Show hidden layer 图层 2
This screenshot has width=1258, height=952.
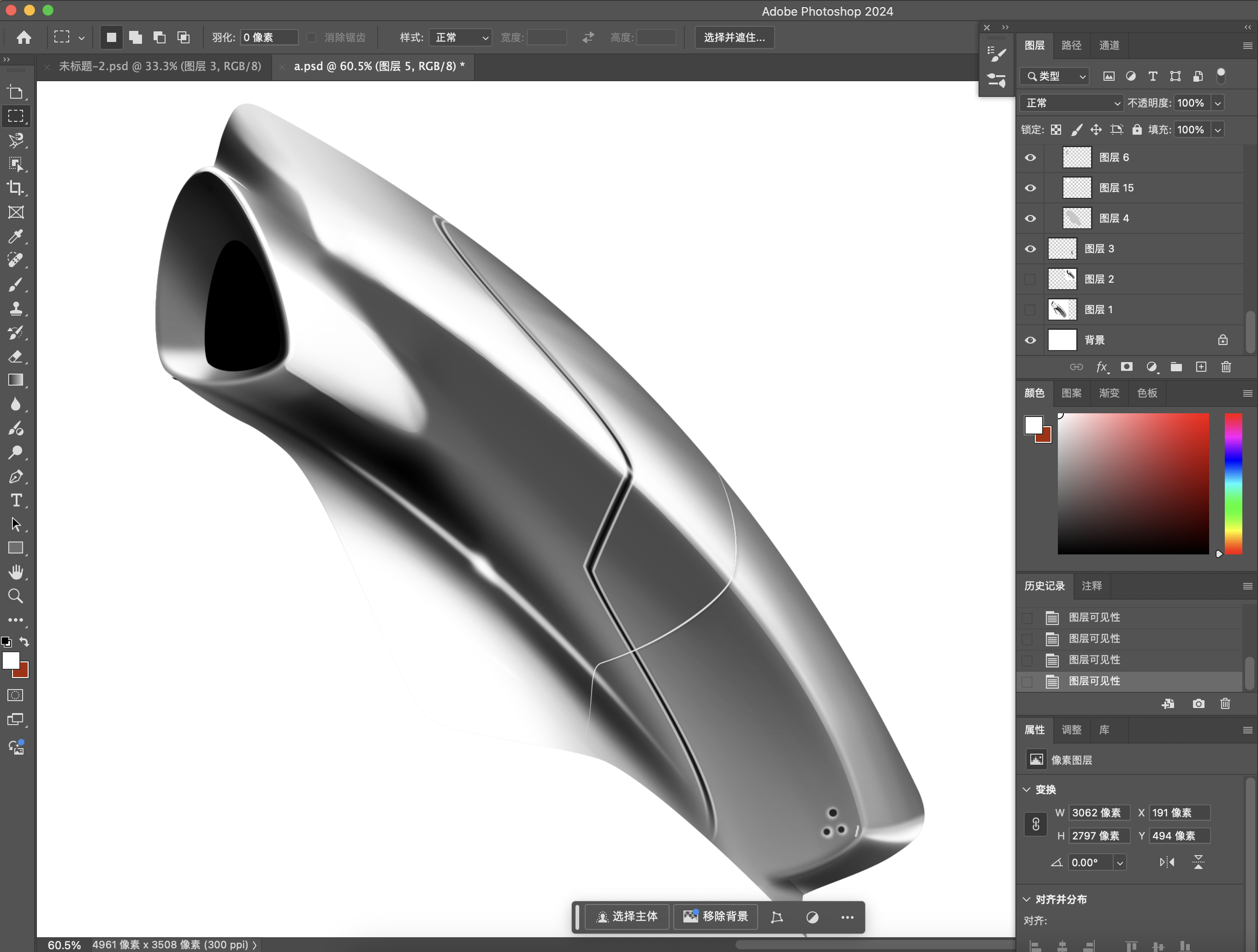1030,279
